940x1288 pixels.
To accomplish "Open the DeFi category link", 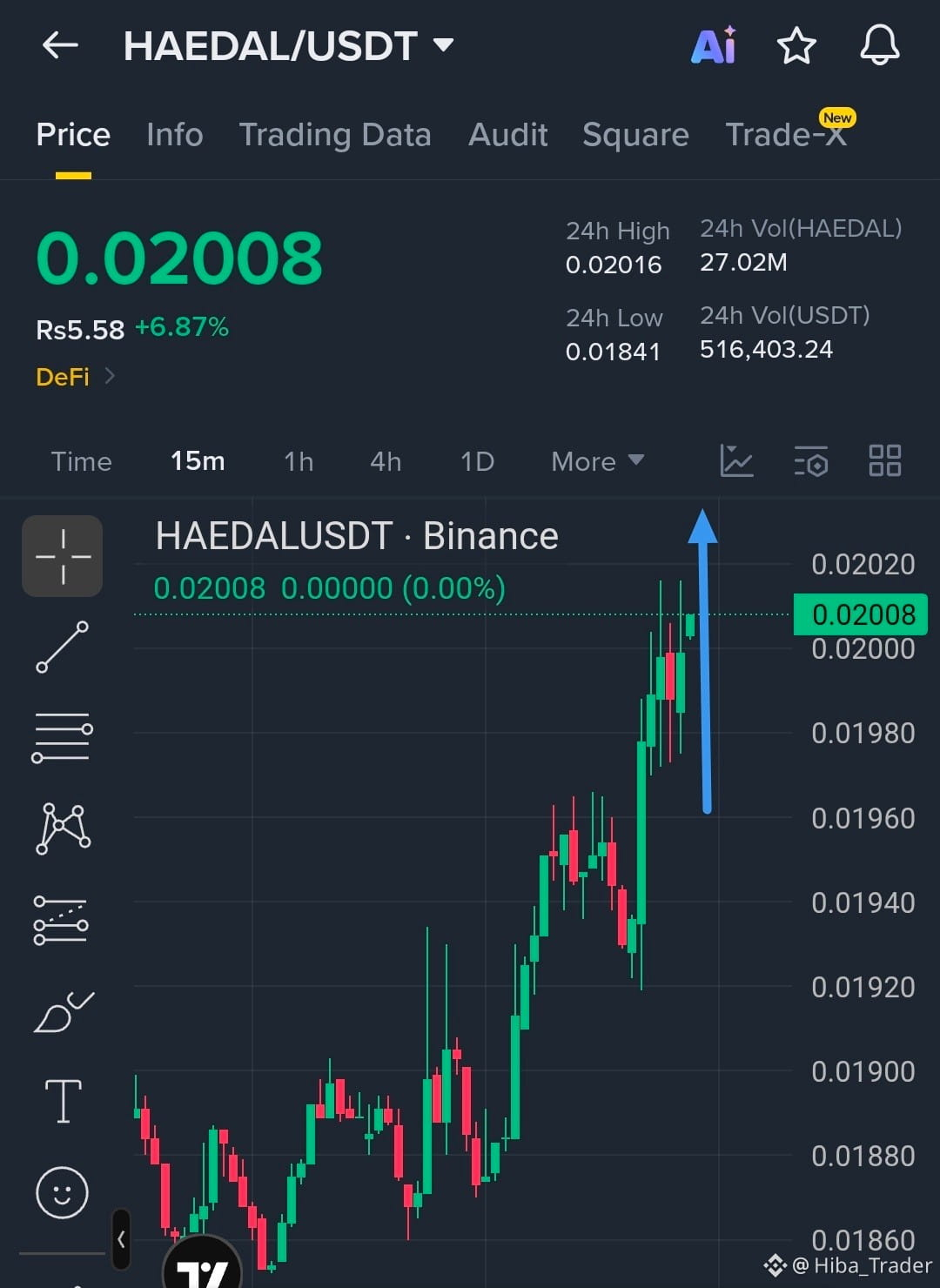I will (75, 377).
